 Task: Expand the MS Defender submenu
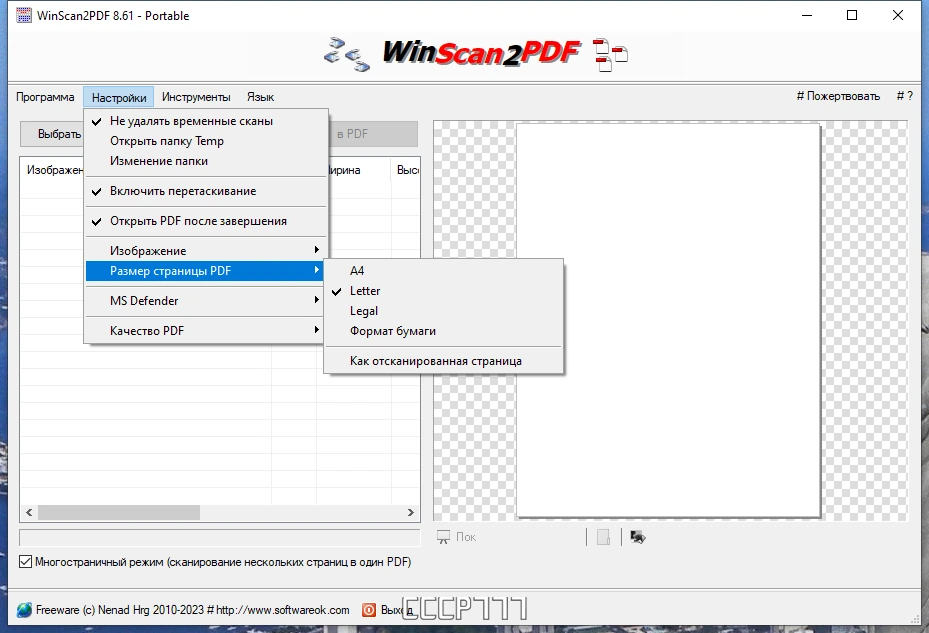pyautogui.click(x=206, y=301)
